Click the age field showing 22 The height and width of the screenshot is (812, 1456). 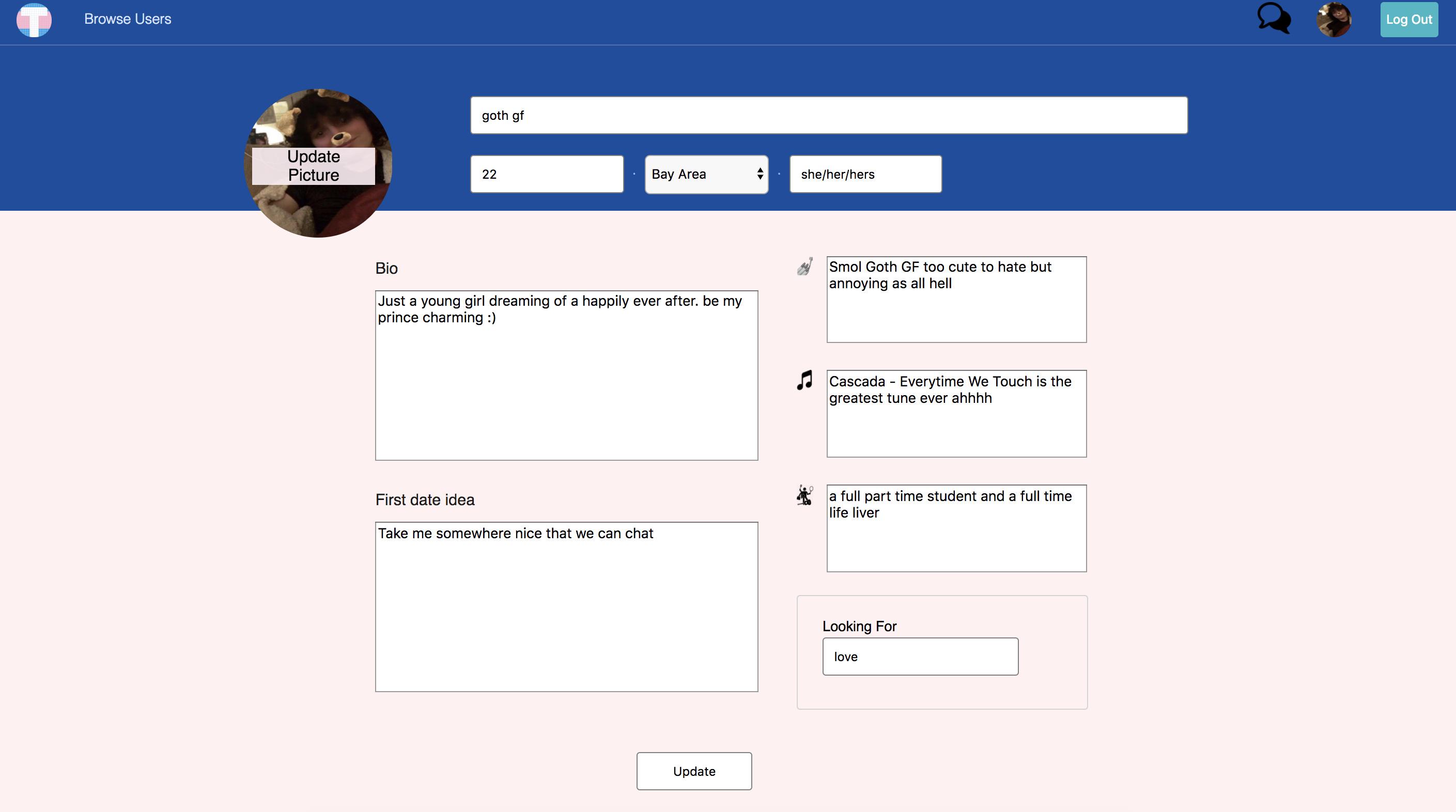click(x=547, y=174)
